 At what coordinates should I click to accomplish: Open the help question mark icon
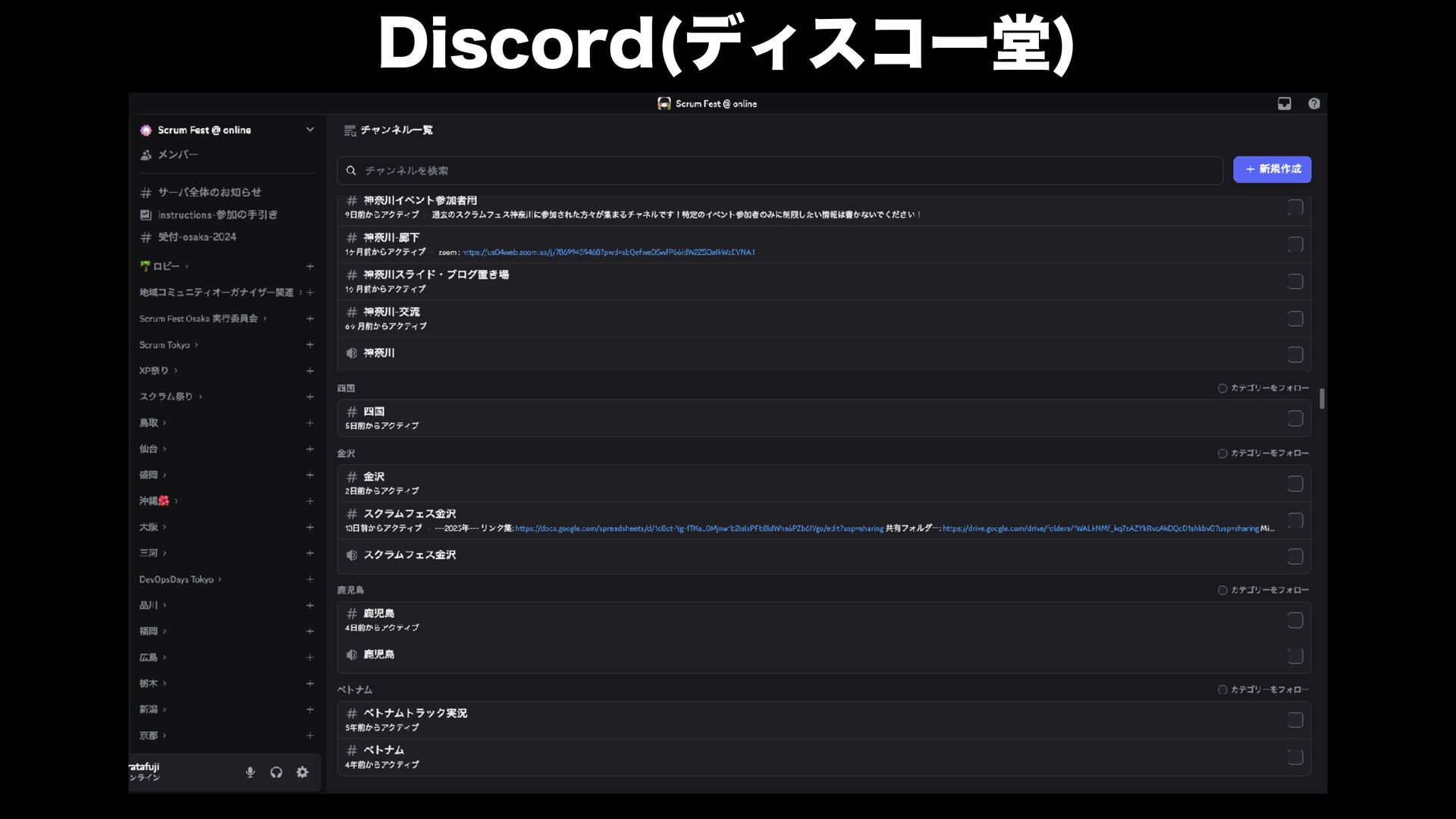click(1314, 104)
